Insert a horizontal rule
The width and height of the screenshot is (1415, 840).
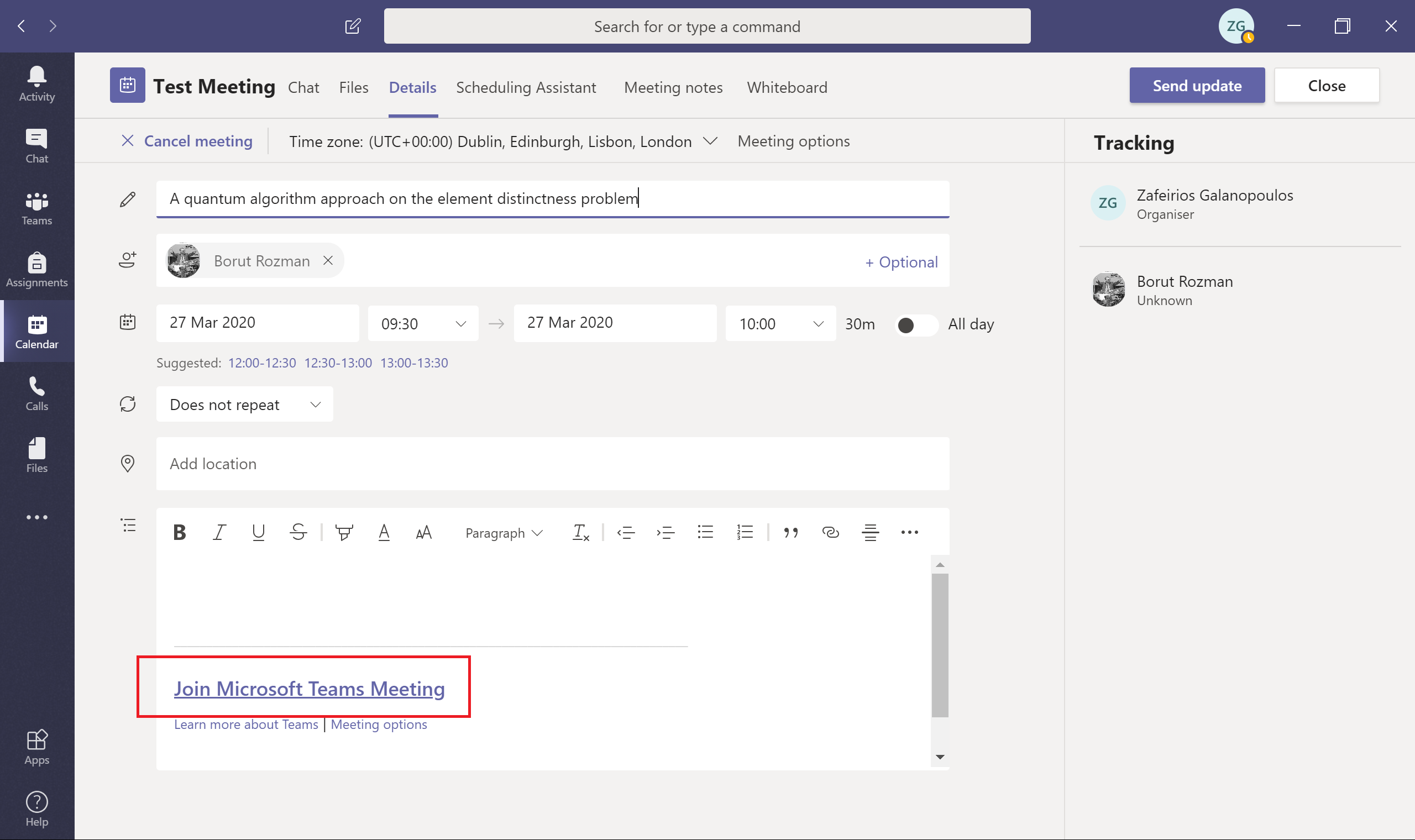871,532
